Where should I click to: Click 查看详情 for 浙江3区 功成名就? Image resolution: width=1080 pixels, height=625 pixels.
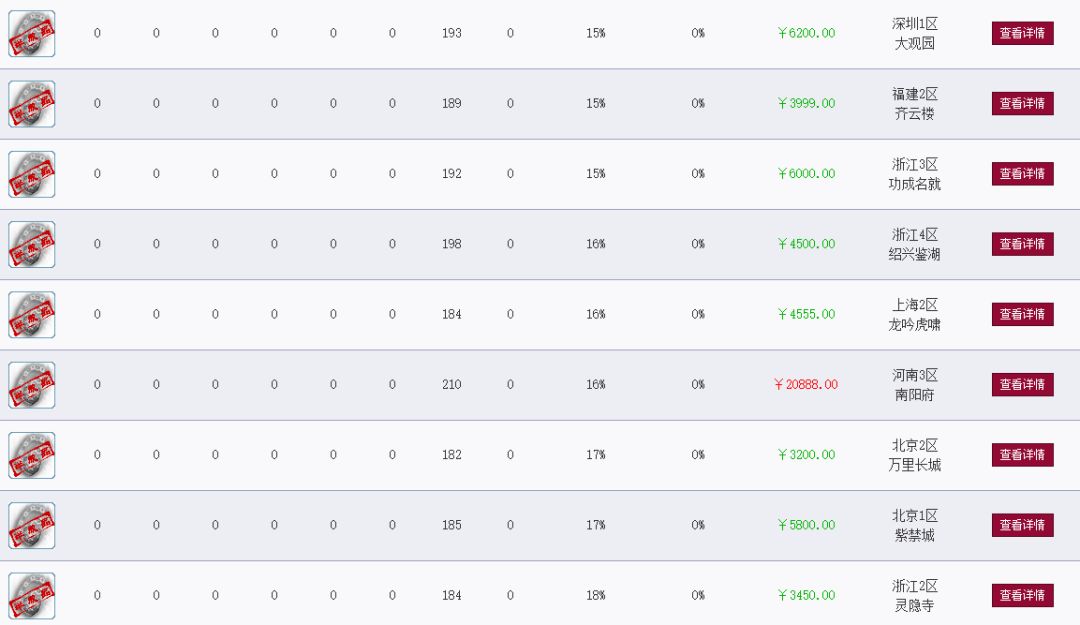point(1022,174)
